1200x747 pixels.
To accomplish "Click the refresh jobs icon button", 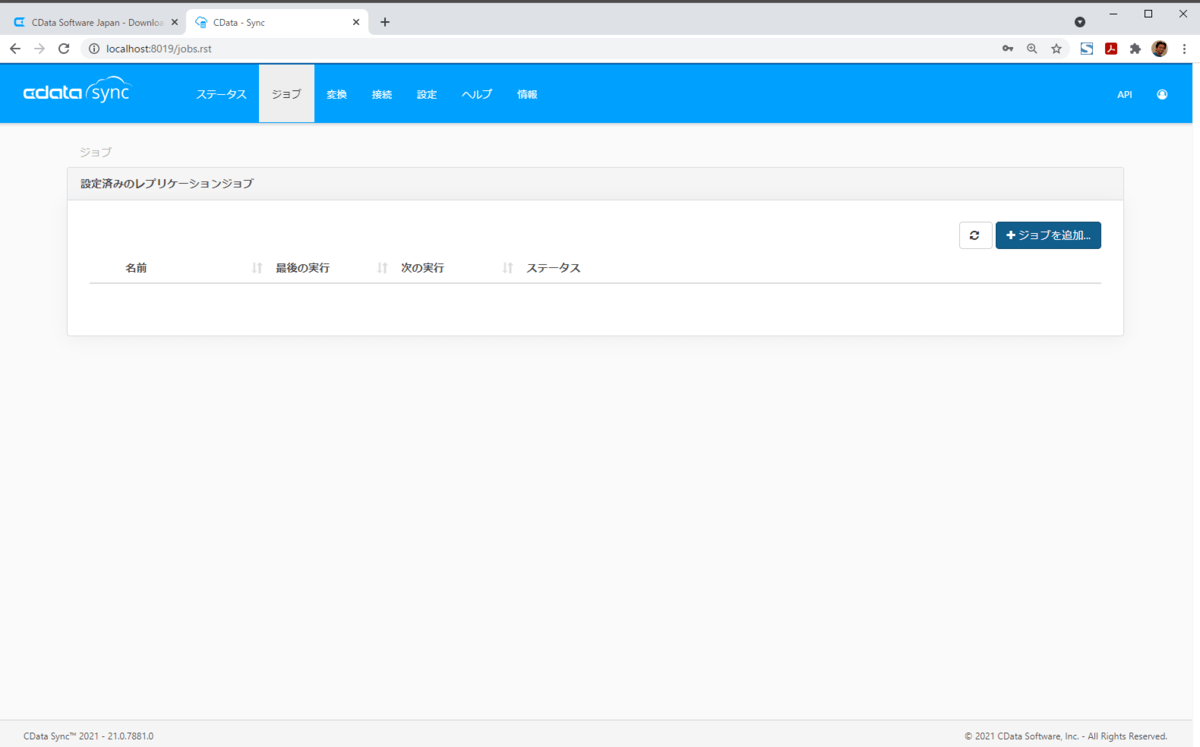I will tap(975, 235).
